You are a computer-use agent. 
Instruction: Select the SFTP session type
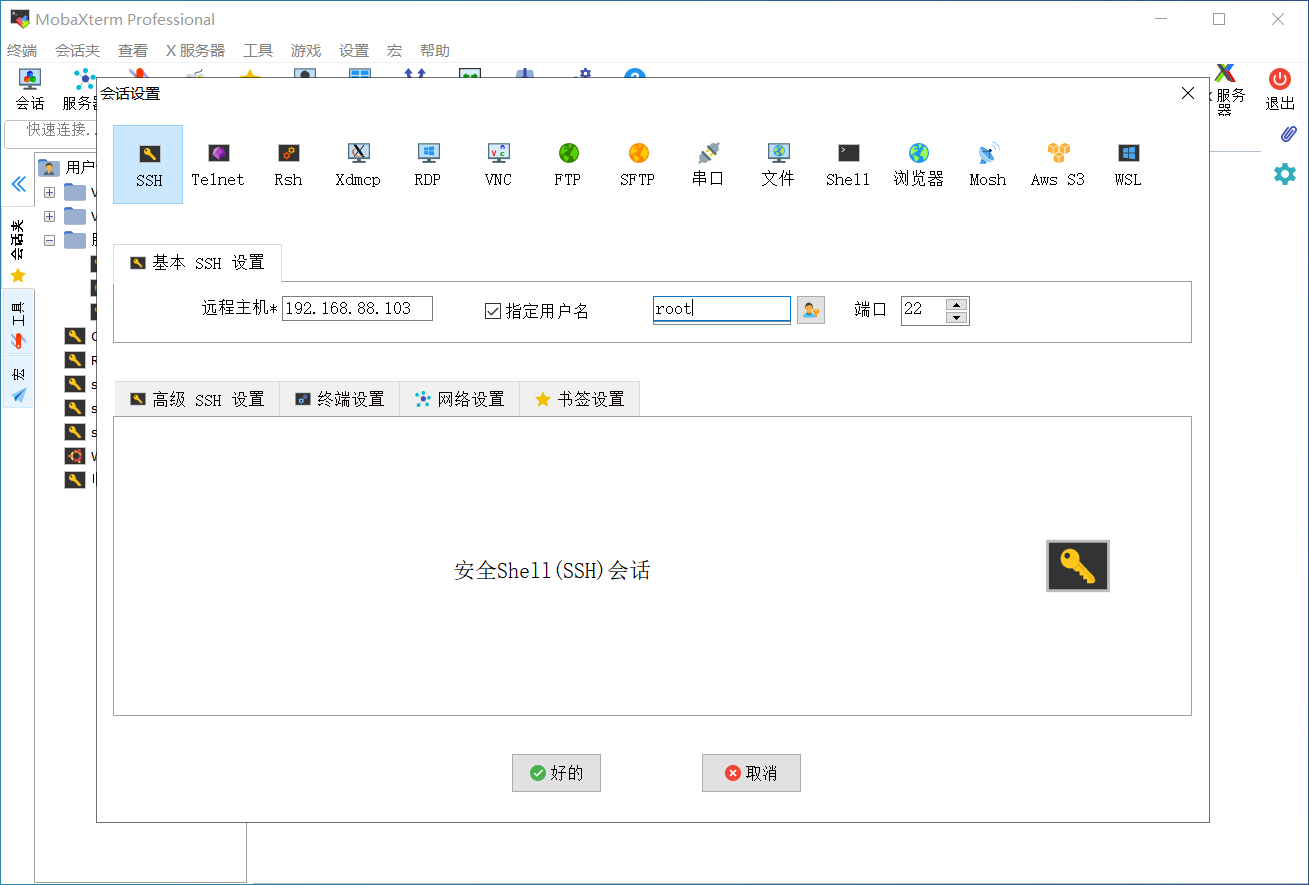point(637,162)
